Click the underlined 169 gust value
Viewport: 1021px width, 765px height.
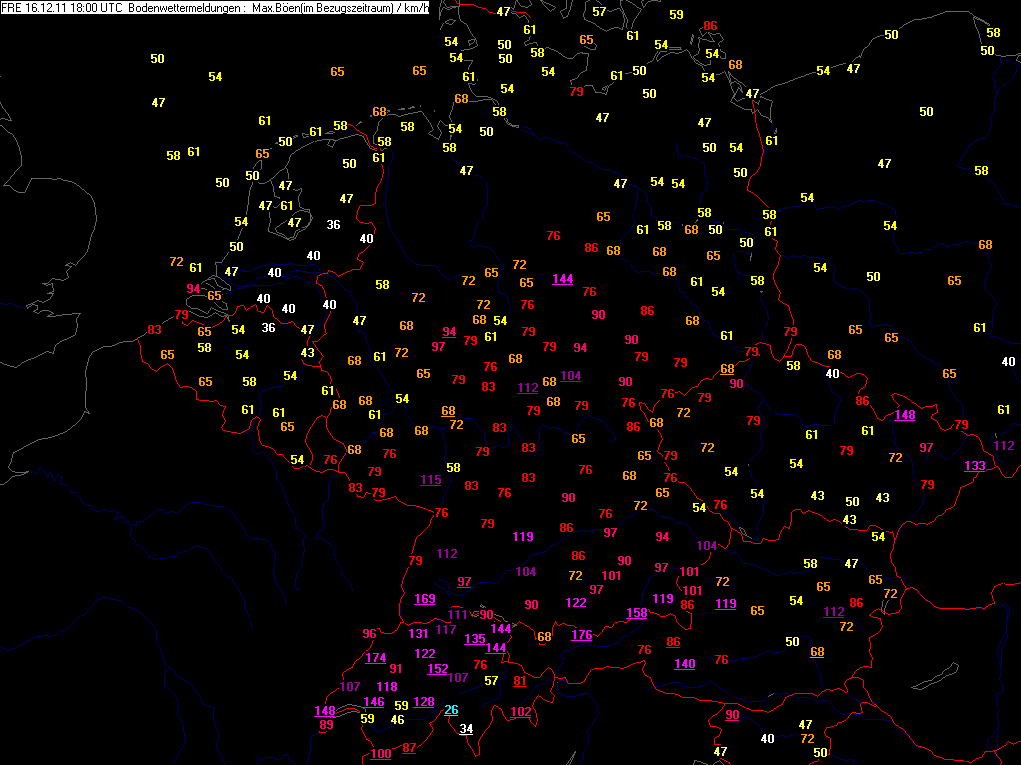(425, 599)
